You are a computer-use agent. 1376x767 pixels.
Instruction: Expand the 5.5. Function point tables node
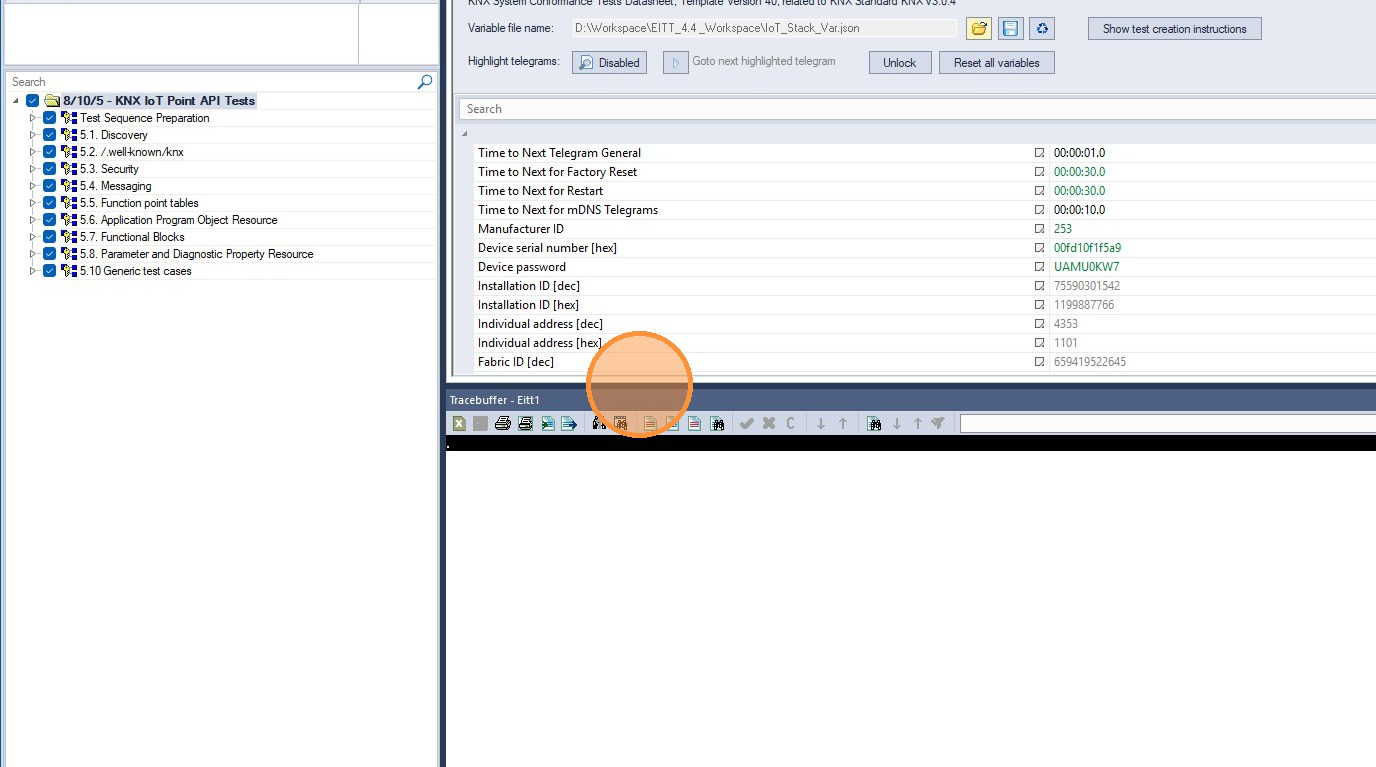click(32, 203)
